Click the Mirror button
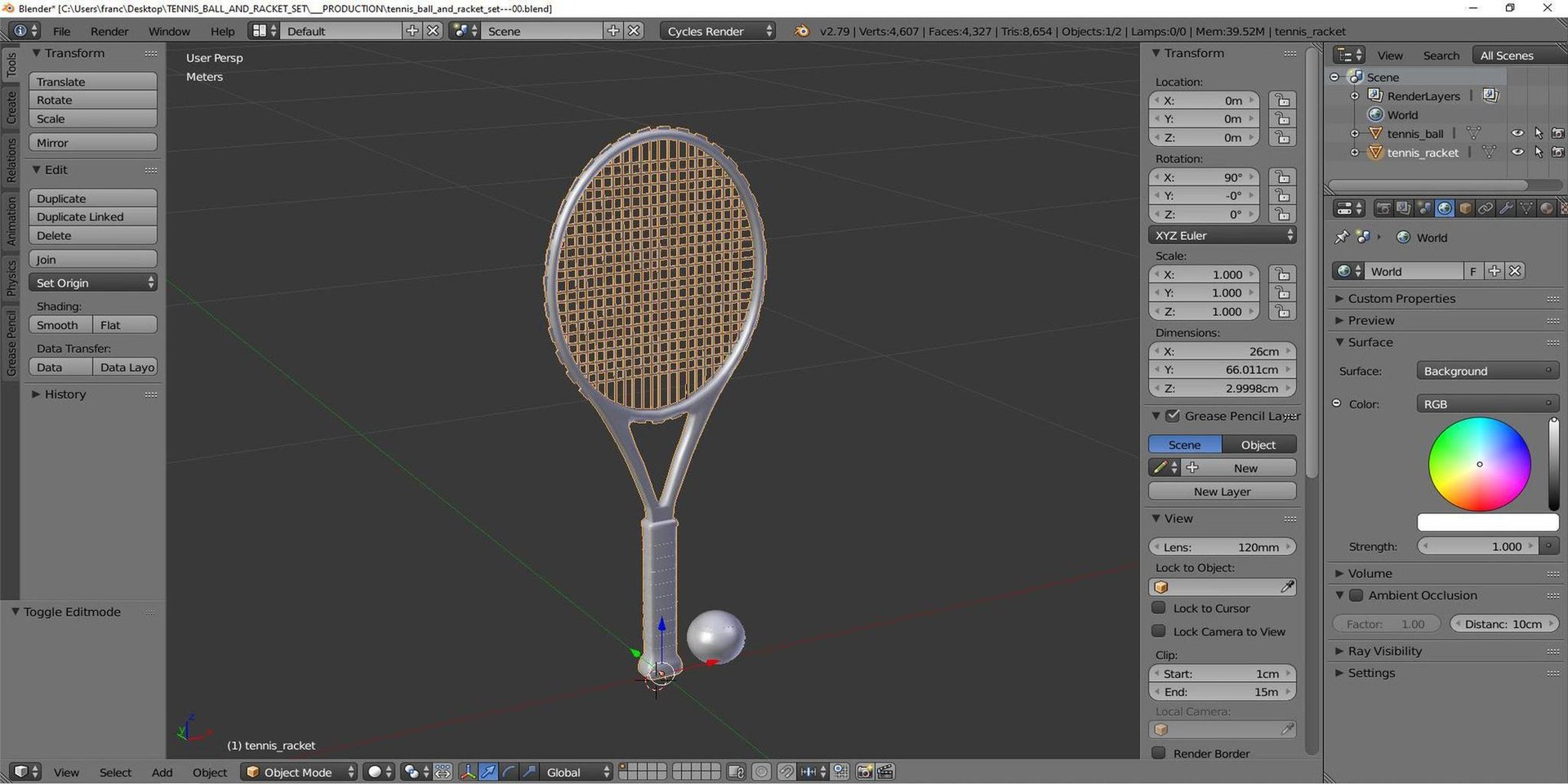This screenshot has height=784, width=1568. (93, 142)
